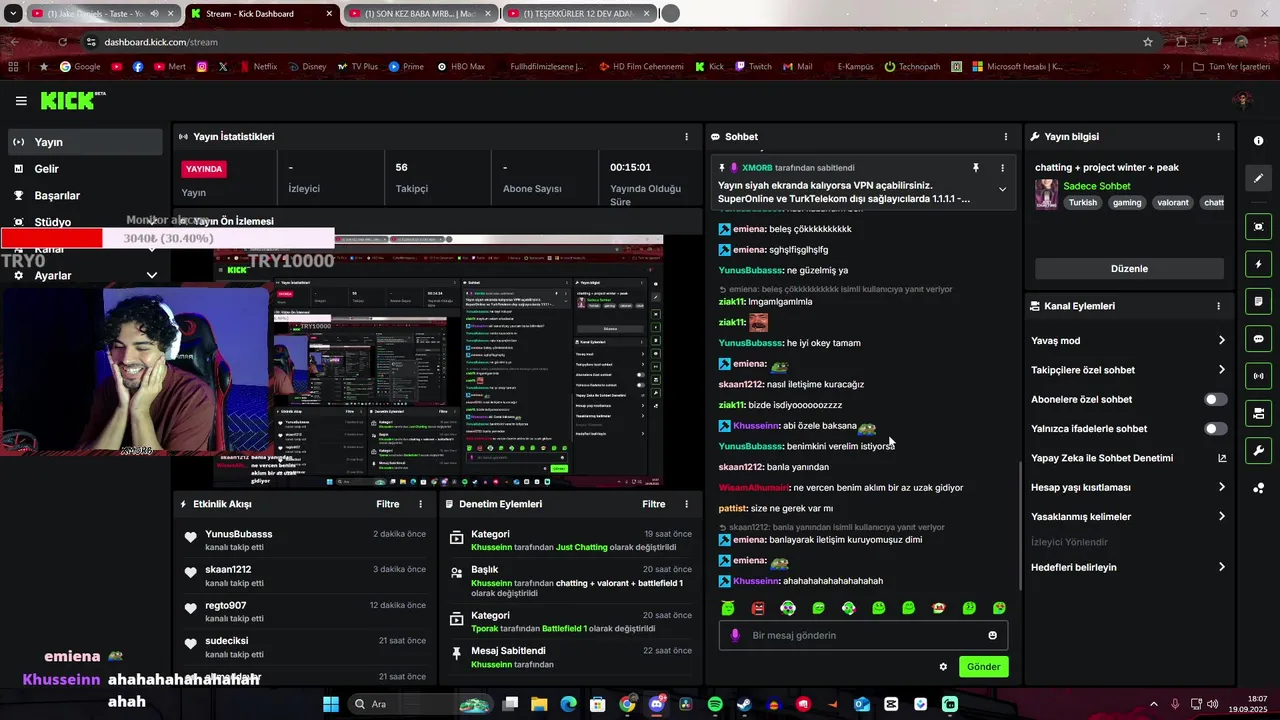Open Netflix bookmark in the bookmarks bar
Viewport: 1280px width, 720px height.
point(257,66)
